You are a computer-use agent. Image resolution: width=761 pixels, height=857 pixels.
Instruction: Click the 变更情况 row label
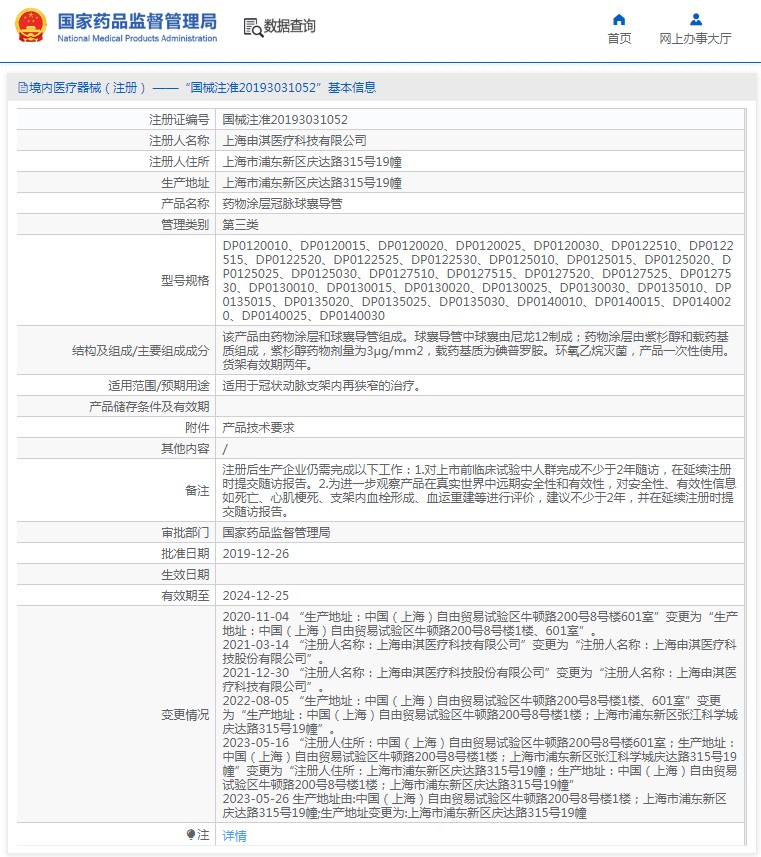tap(185, 714)
